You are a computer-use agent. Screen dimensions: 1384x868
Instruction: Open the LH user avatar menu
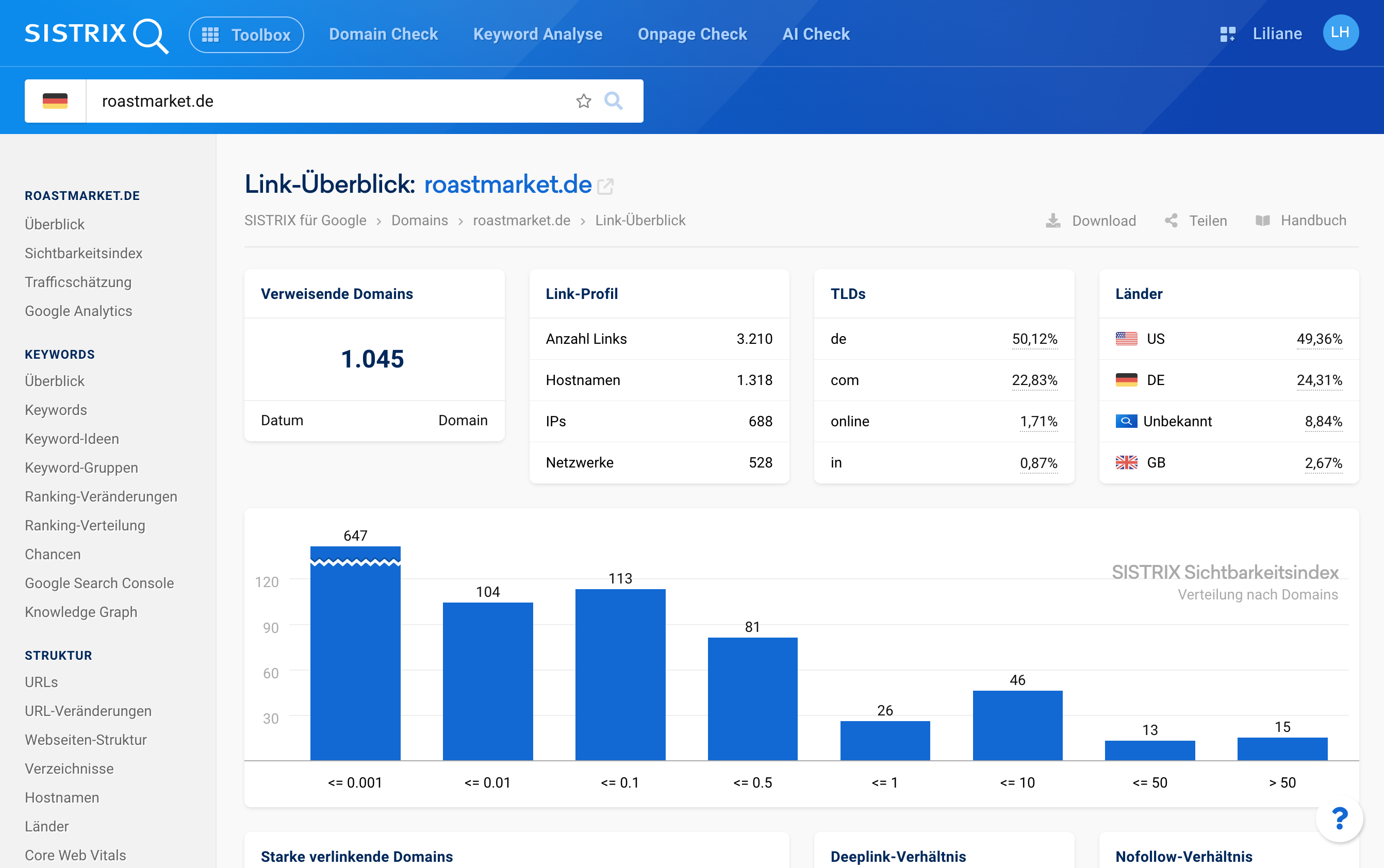pos(1340,32)
